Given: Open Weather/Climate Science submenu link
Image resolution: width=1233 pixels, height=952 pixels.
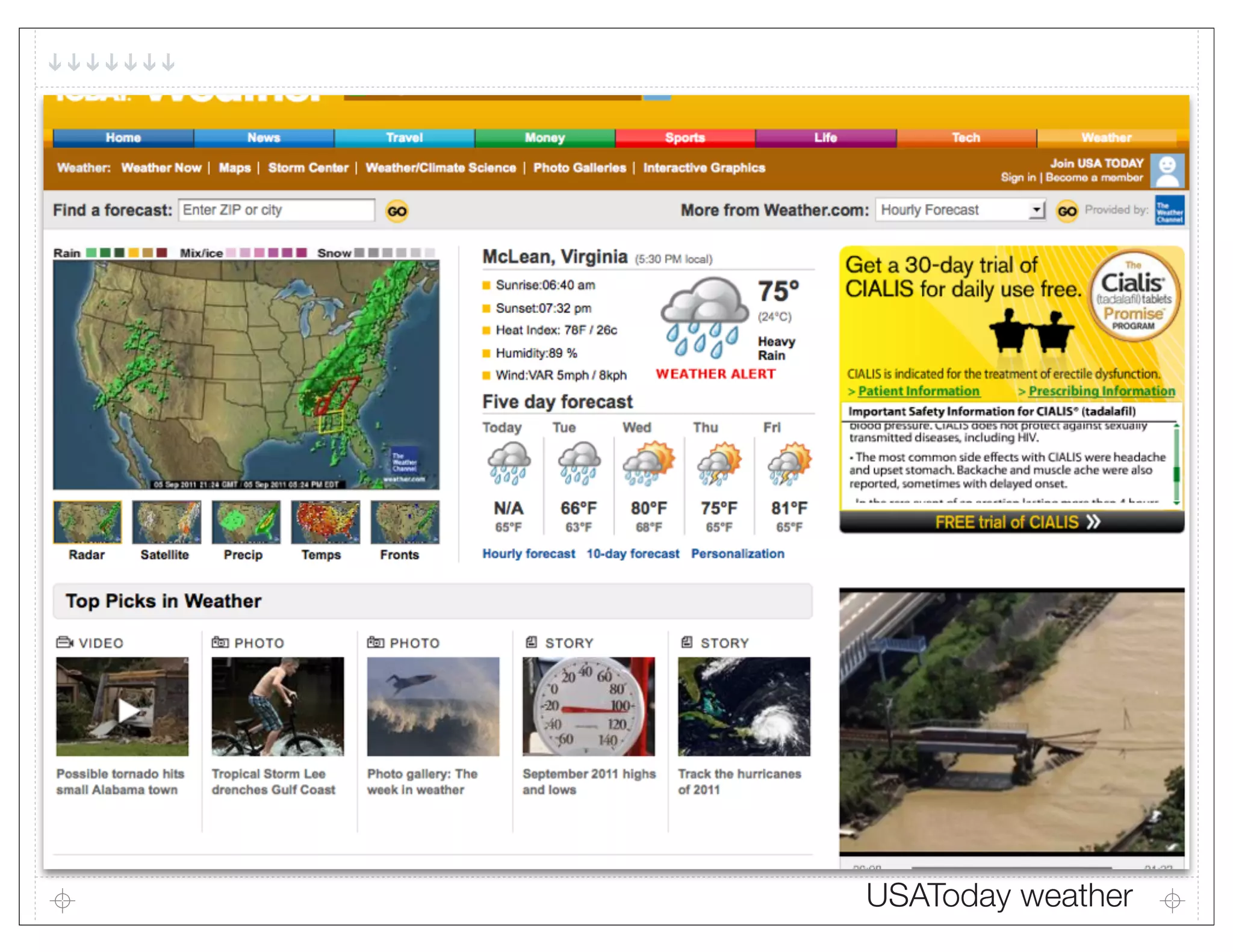Looking at the screenshot, I should coord(441,168).
